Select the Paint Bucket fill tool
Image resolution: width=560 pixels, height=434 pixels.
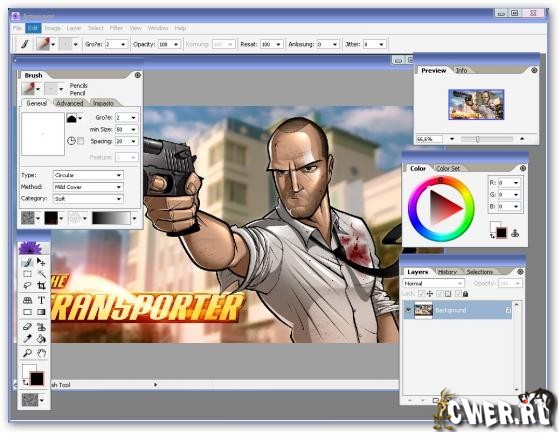point(41,338)
